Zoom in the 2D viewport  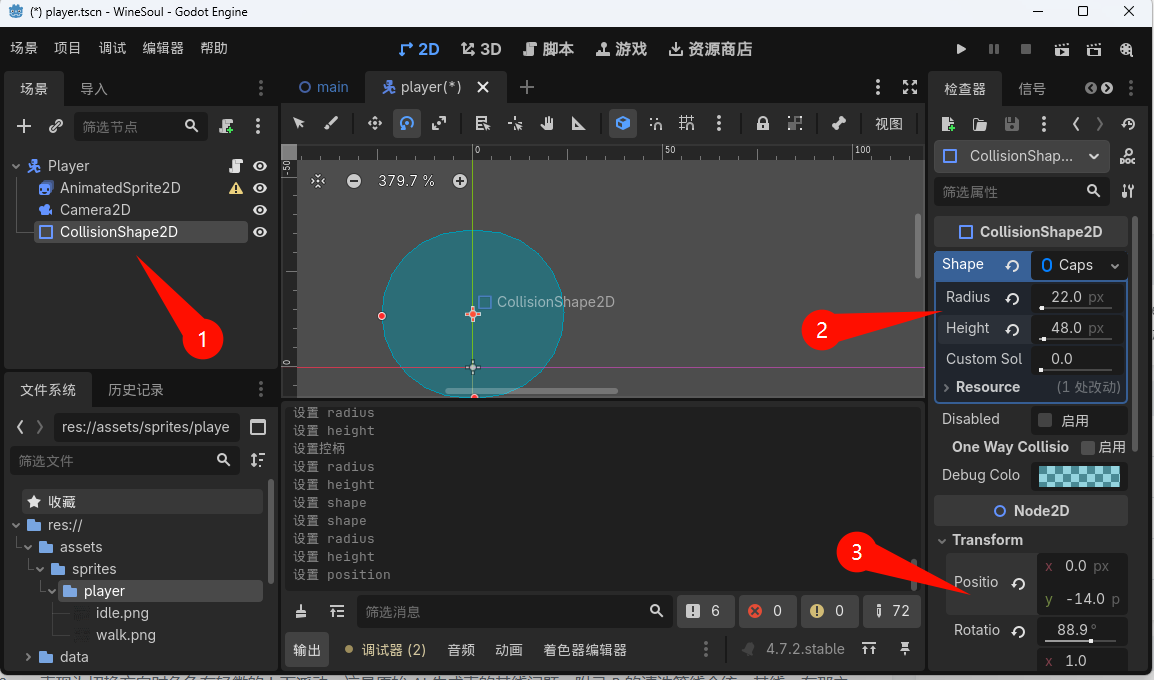coord(460,181)
